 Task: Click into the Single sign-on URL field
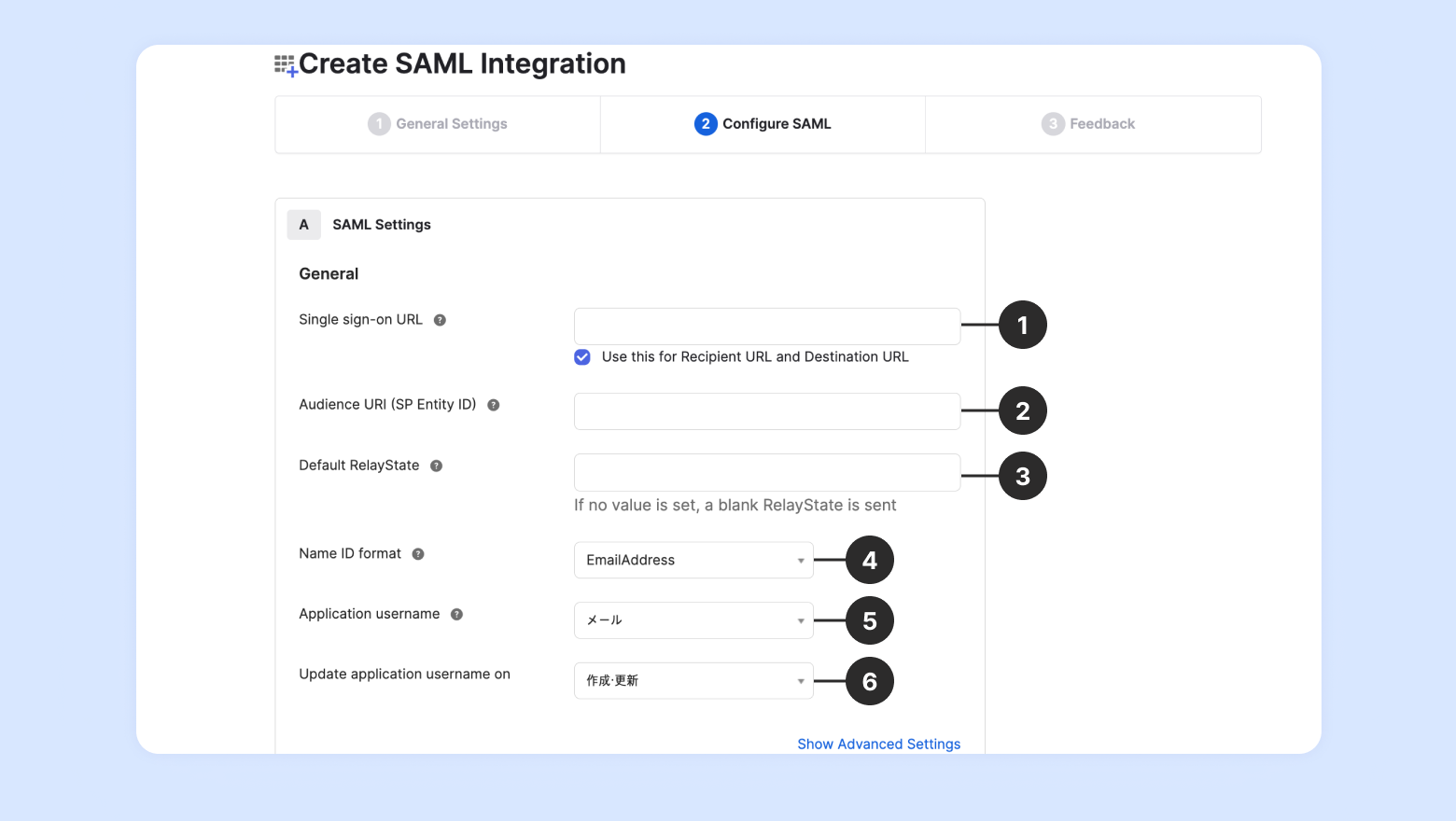coord(766,327)
